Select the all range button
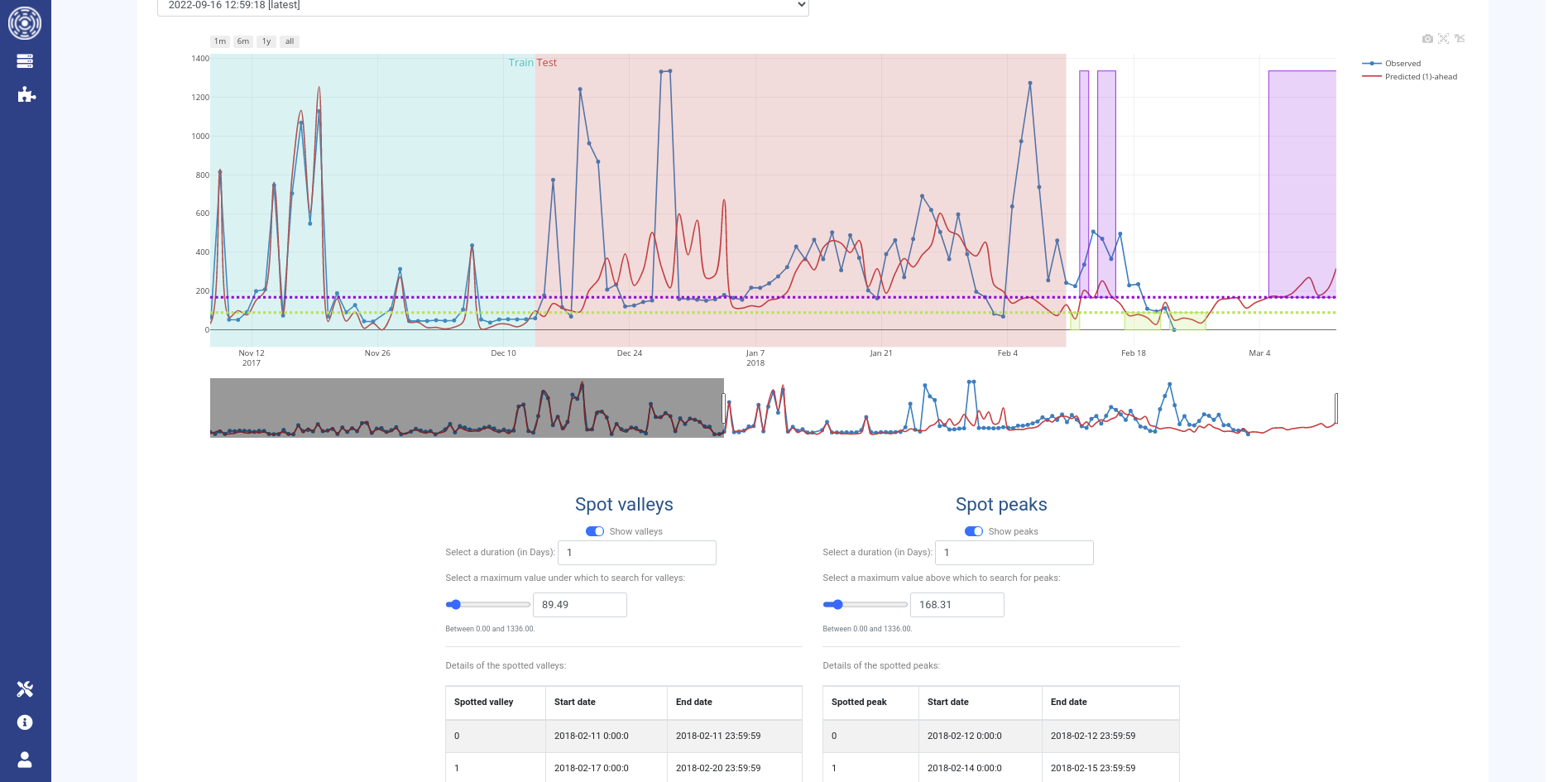1568x782 pixels. [290, 41]
